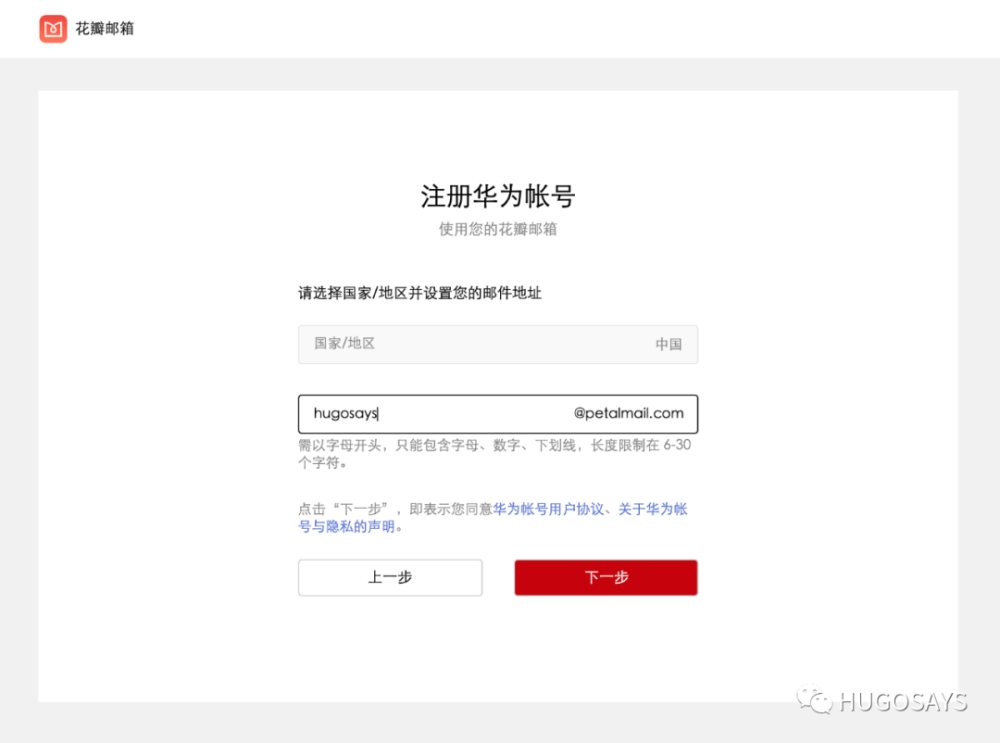Click the hint text about 6-30 characters
This screenshot has width=1000, height=743.
(494, 453)
